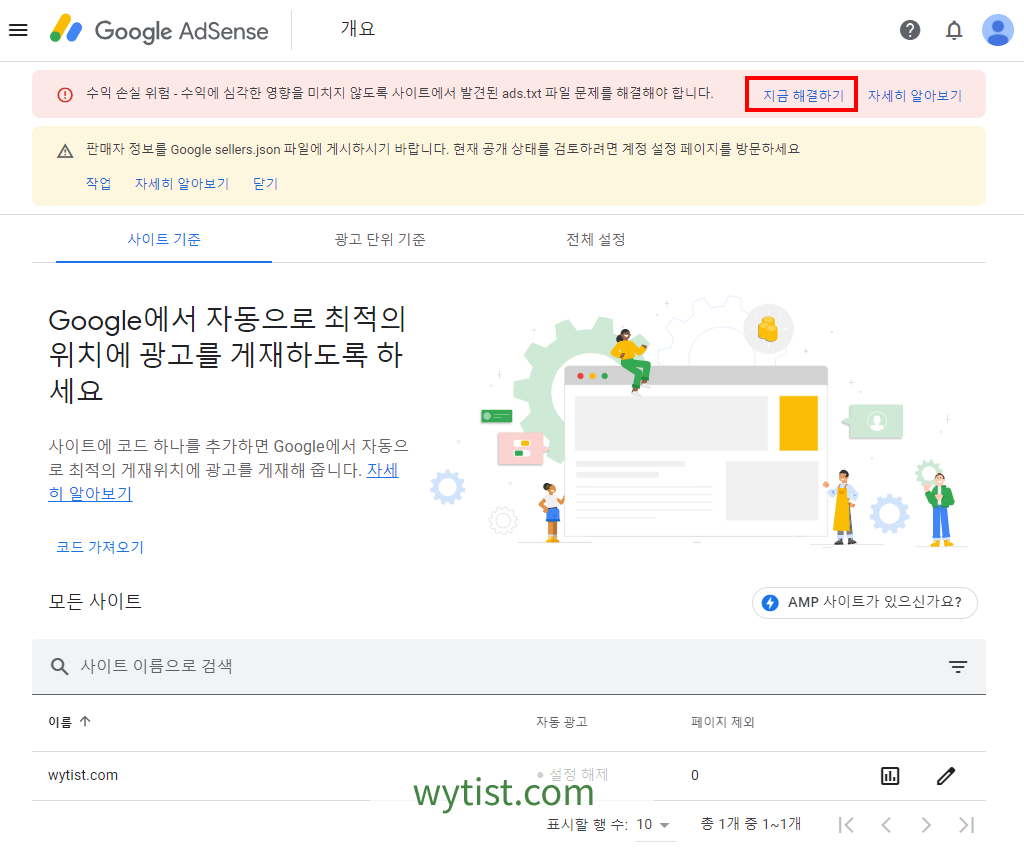Click the 코드 가져오기 button

100,547
